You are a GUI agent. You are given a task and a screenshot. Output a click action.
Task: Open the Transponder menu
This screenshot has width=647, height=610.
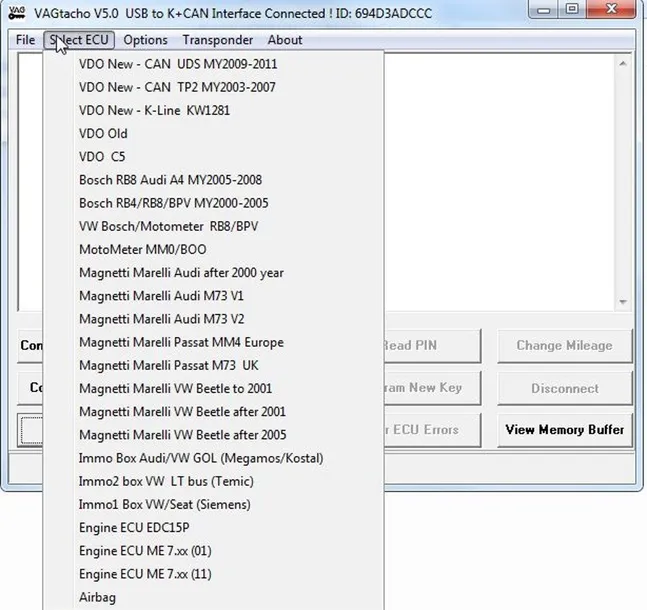[217, 40]
